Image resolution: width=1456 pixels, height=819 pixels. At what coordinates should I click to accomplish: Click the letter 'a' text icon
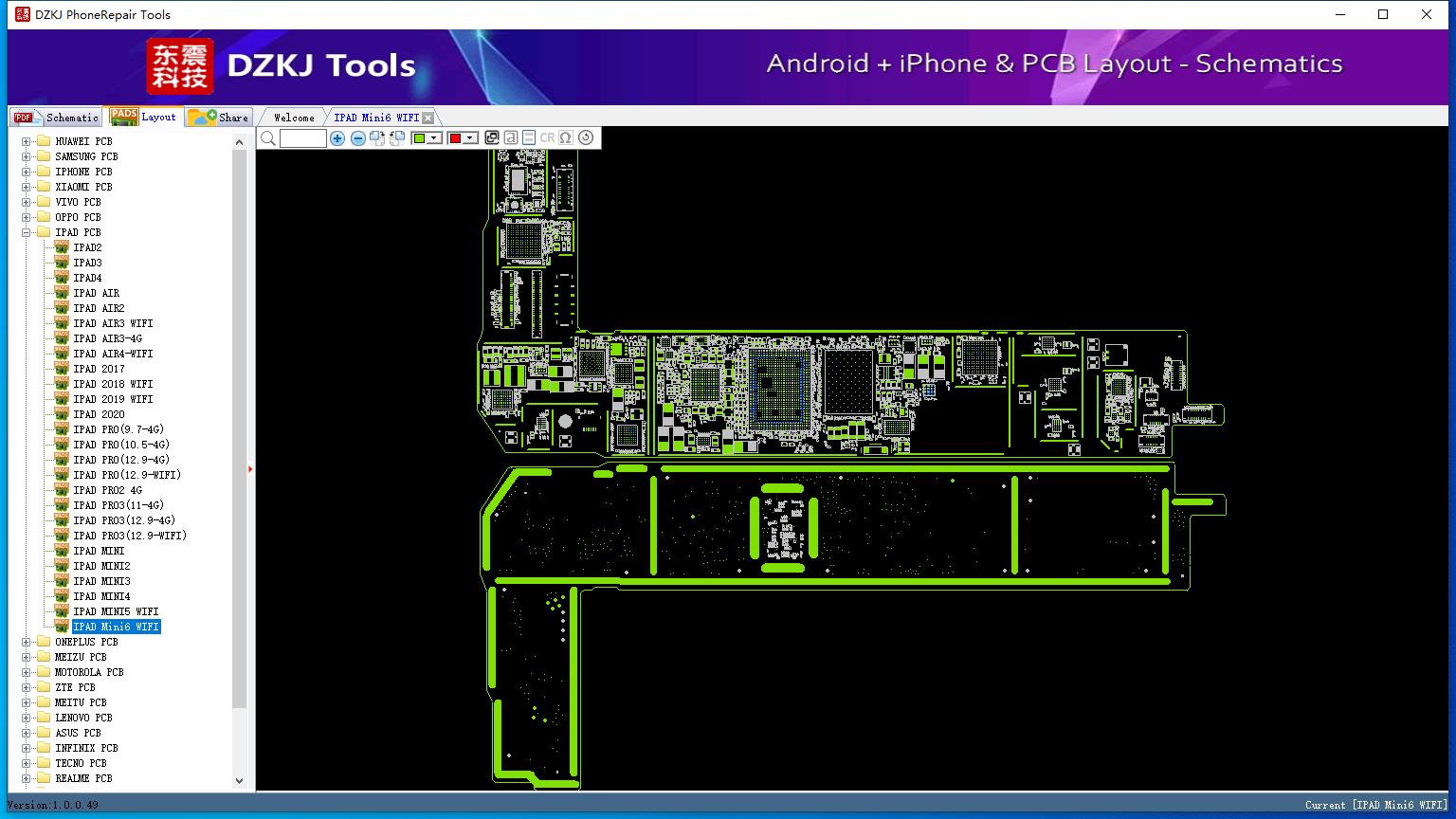point(511,138)
